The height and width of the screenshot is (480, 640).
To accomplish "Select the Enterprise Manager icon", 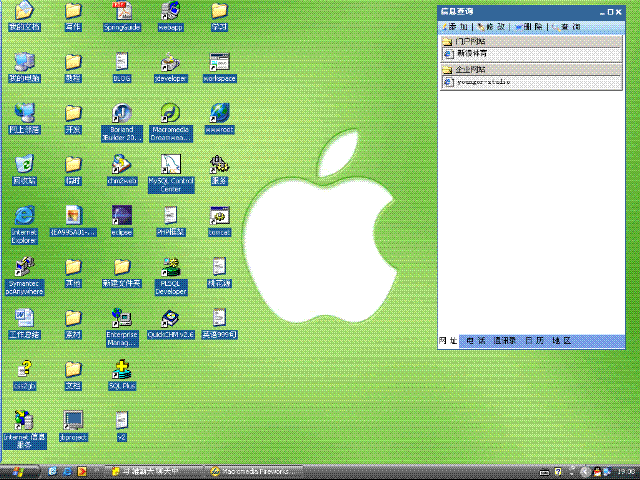I will [x=122, y=327].
